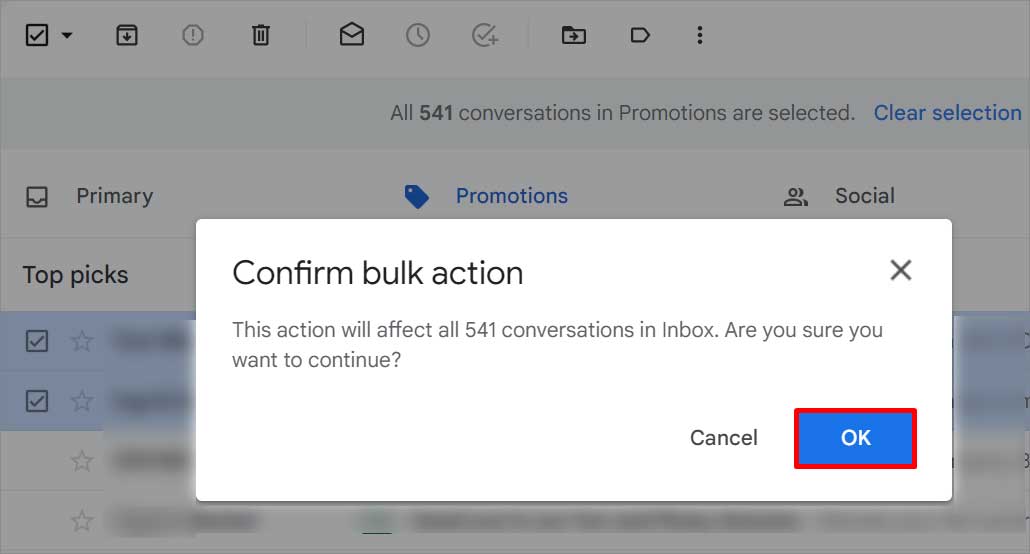Click the Delete trash icon

coord(261,35)
